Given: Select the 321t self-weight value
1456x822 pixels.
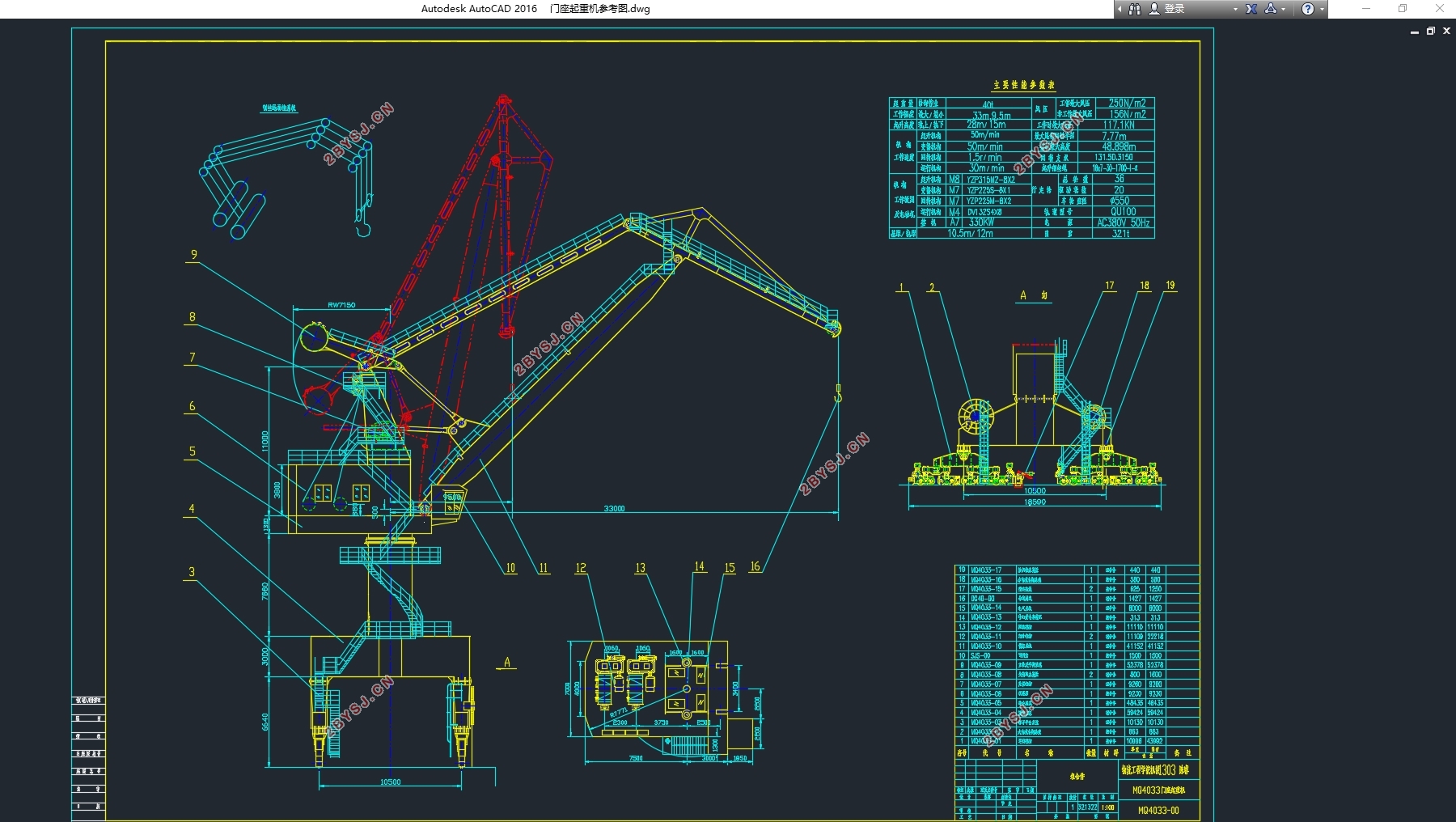Looking at the screenshot, I should [x=1120, y=234].
